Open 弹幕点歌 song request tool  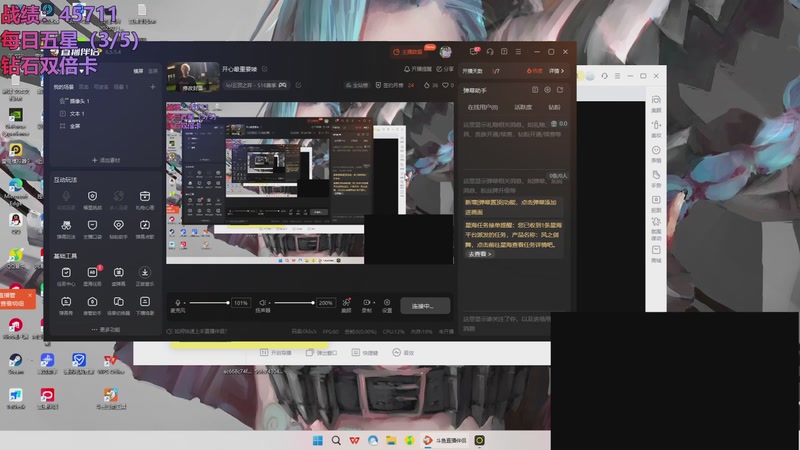point(145,229)
